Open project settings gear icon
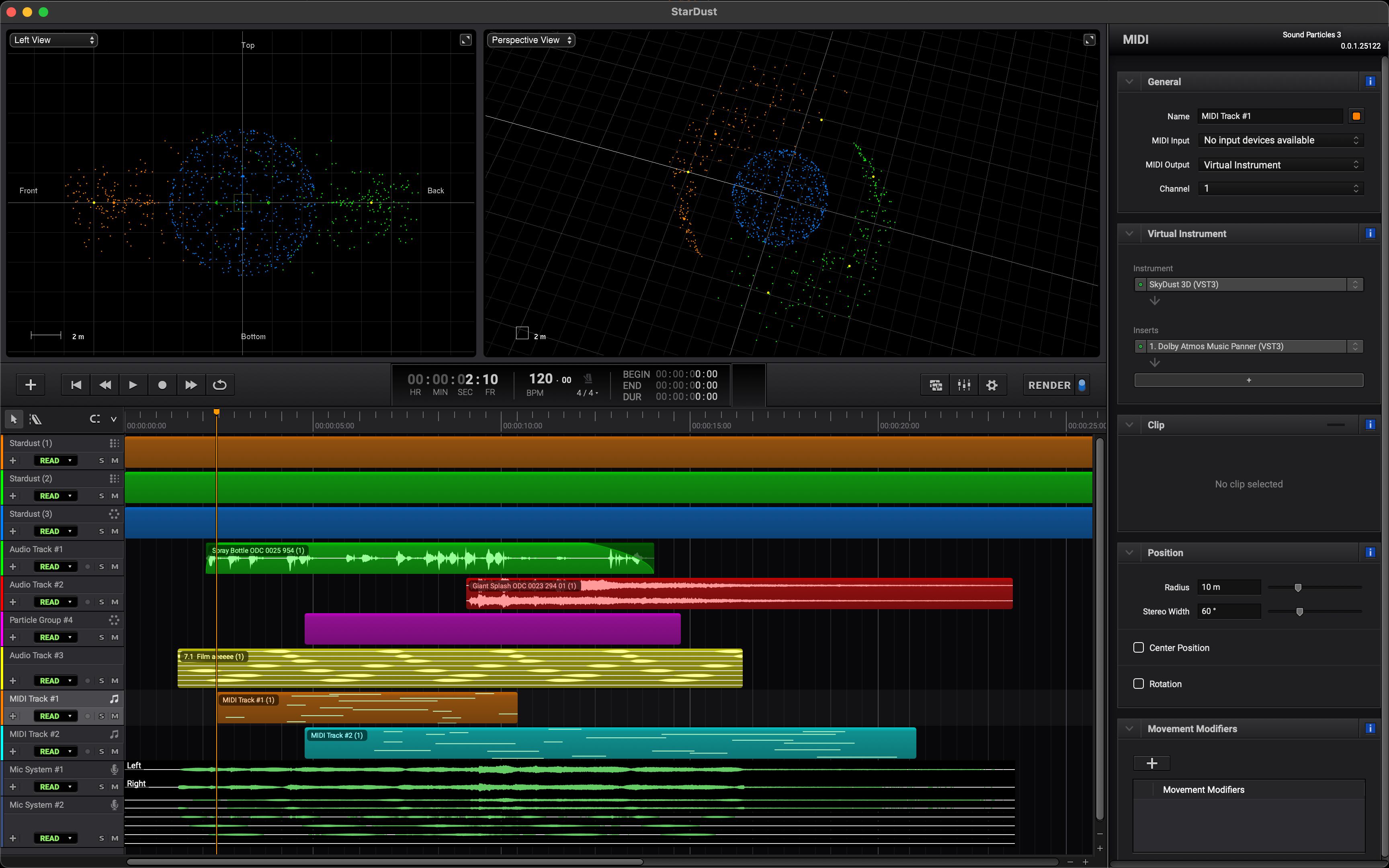This screenshot has width=1389, height=868. [x=992, y=385]
